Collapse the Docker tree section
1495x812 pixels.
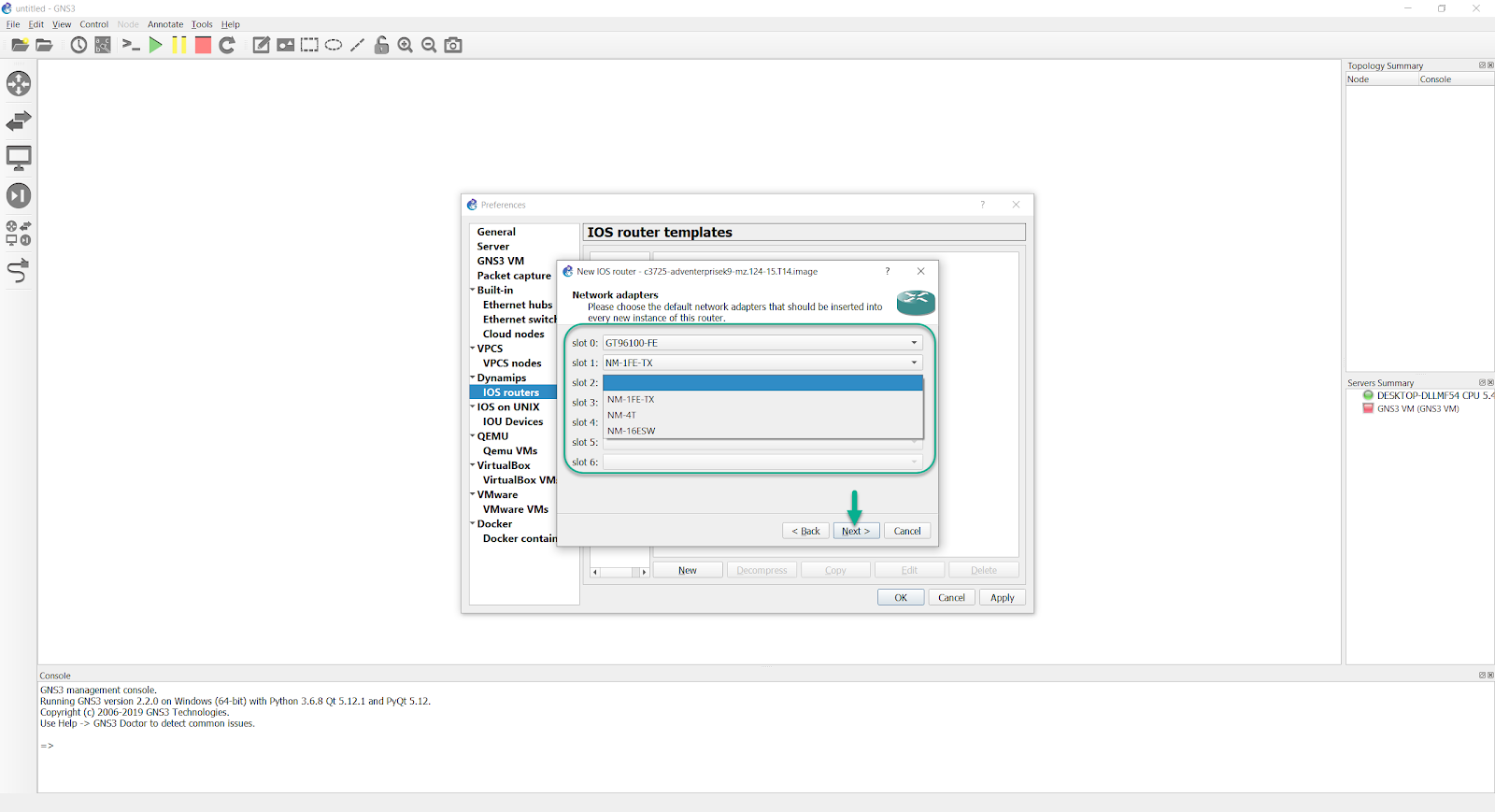(x=473, y=523)
